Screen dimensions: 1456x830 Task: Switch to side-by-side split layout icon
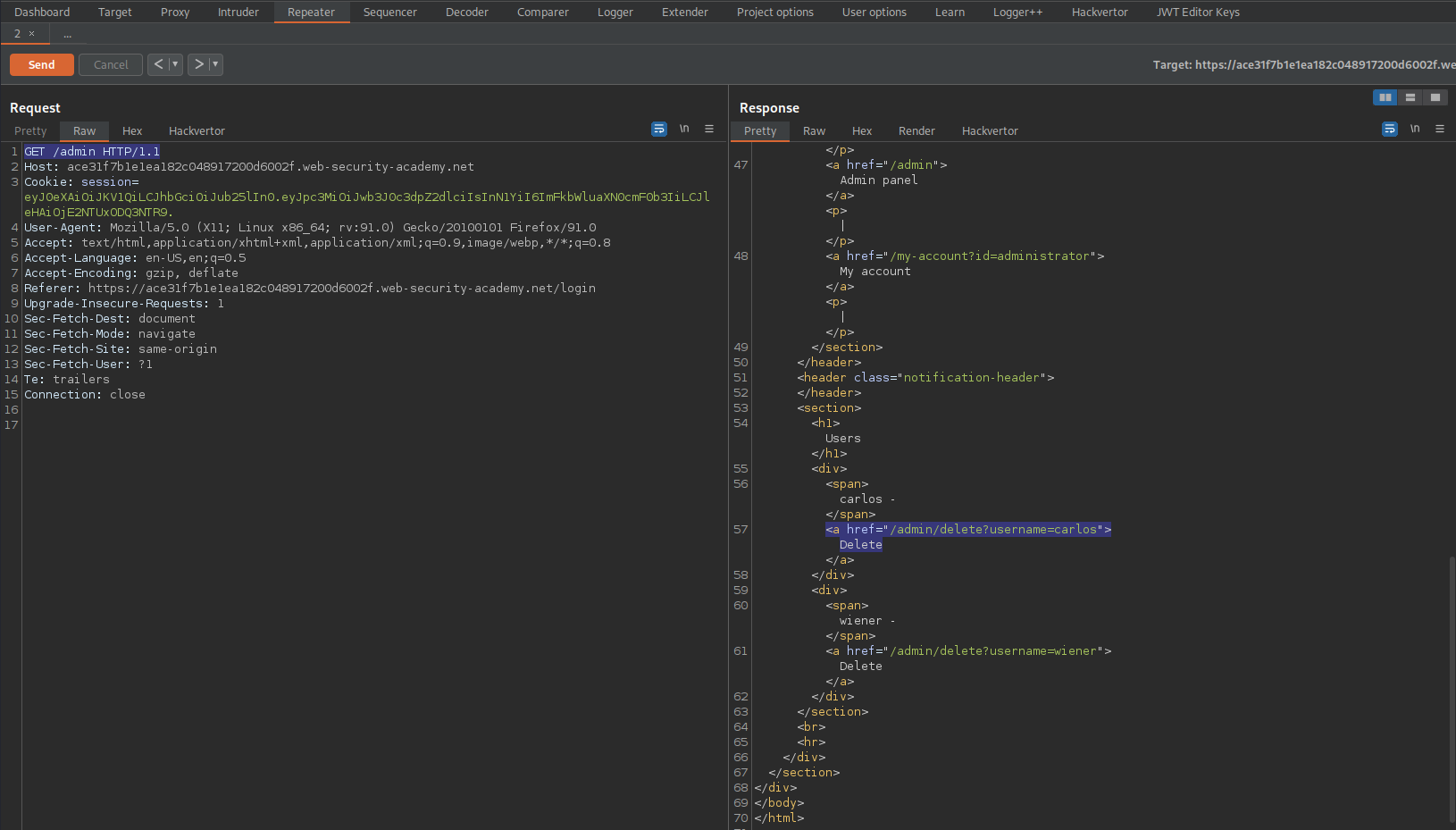[1385, 97]
